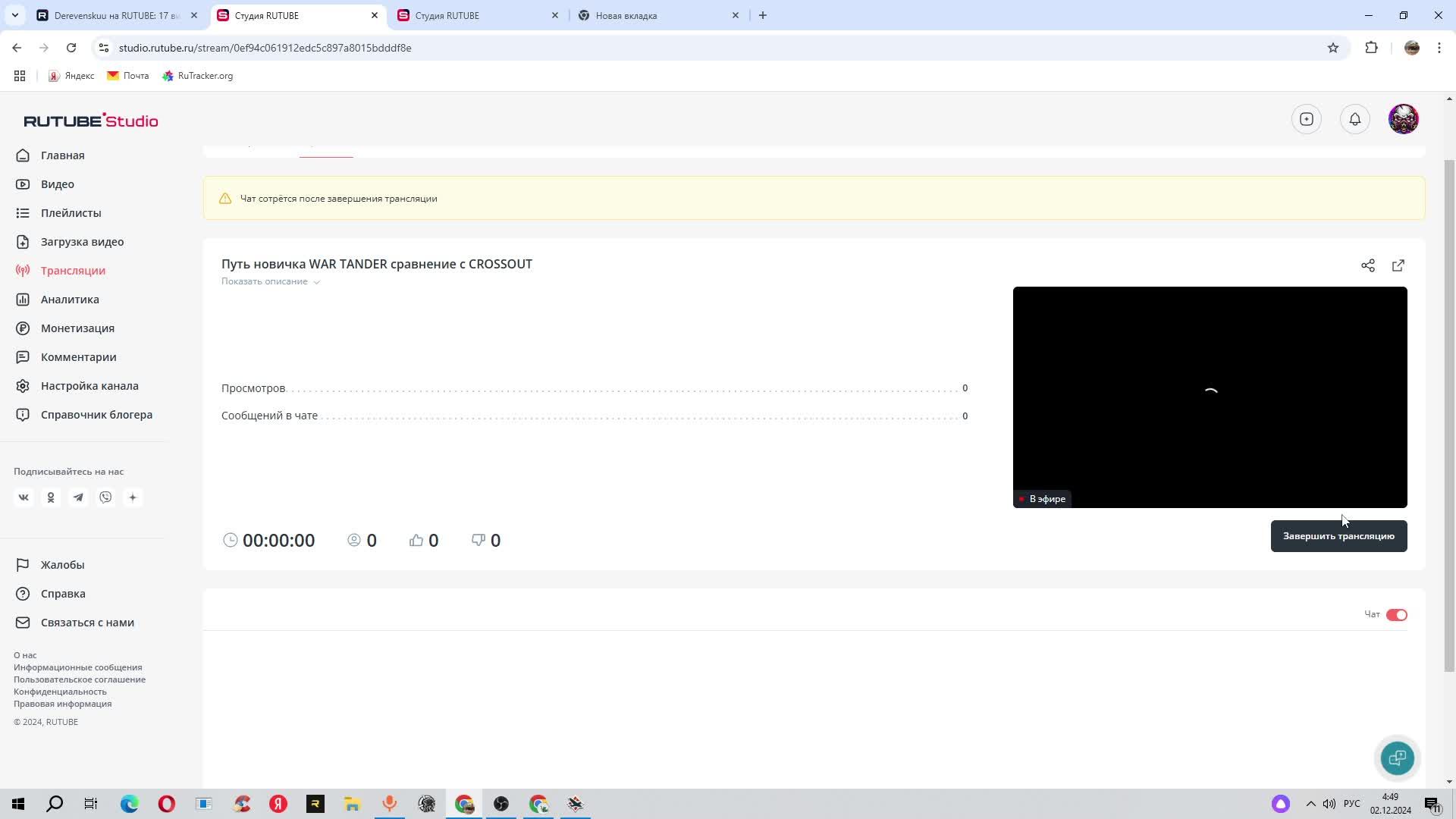The height and width of the screenshot is (819, 1456).
Task: Go to Главная in sidebar
Action: click(62, 155)
